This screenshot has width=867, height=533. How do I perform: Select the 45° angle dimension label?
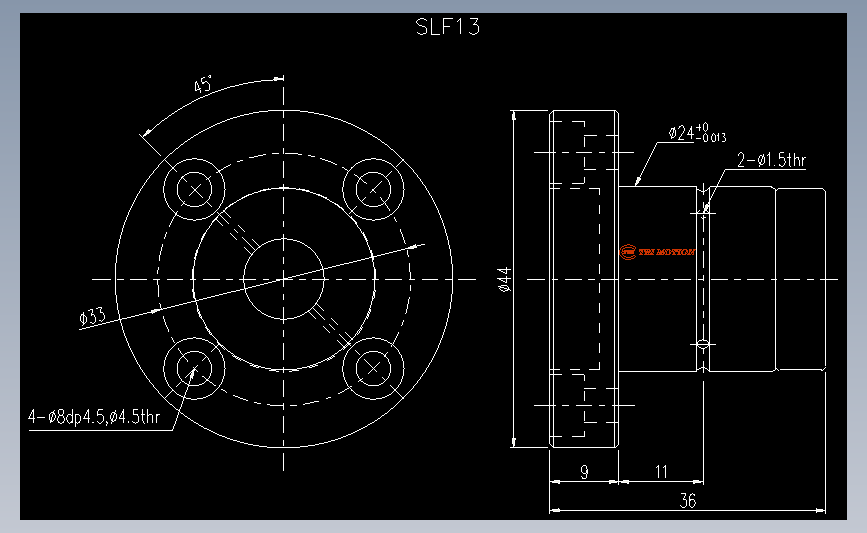[x=203, y=85]
